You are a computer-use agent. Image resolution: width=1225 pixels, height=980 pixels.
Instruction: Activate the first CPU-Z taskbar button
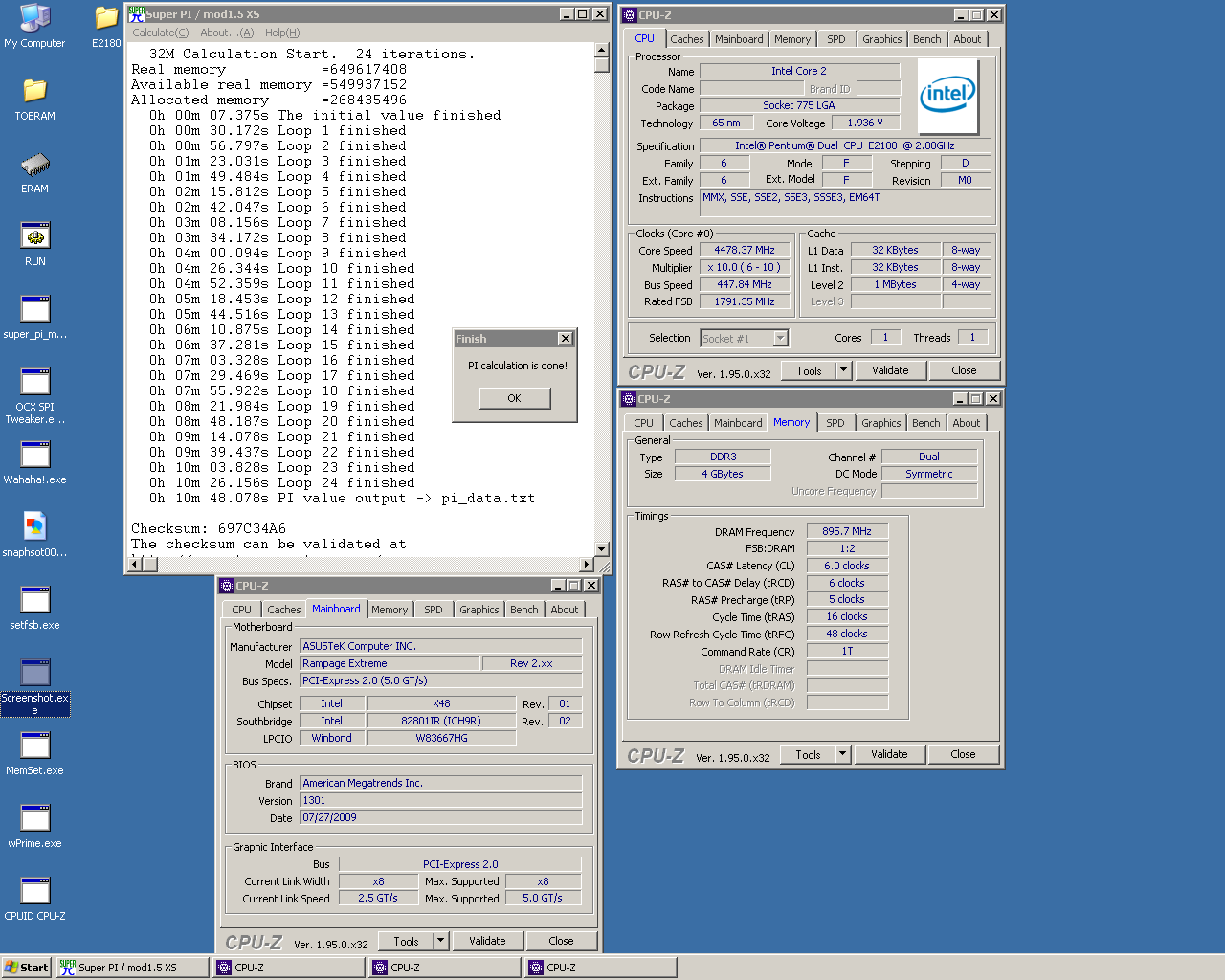290,968
